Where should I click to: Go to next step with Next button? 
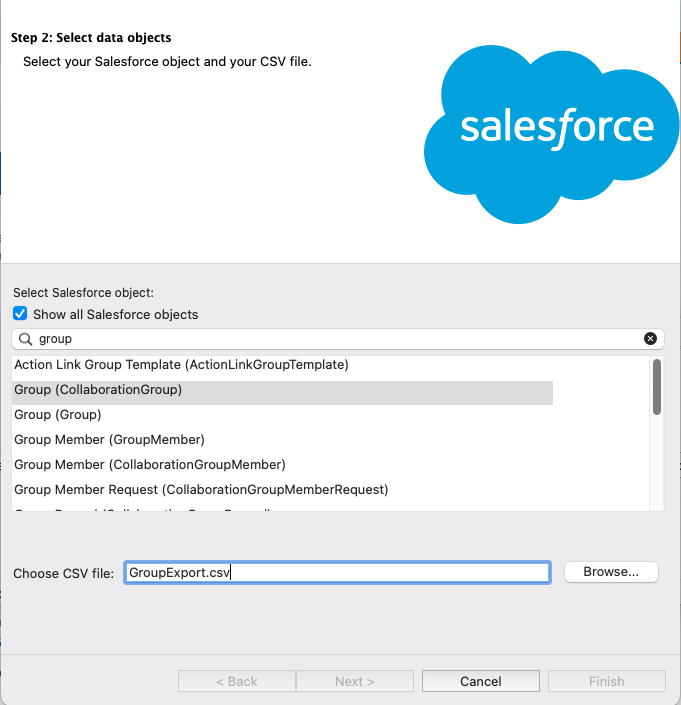355,681
